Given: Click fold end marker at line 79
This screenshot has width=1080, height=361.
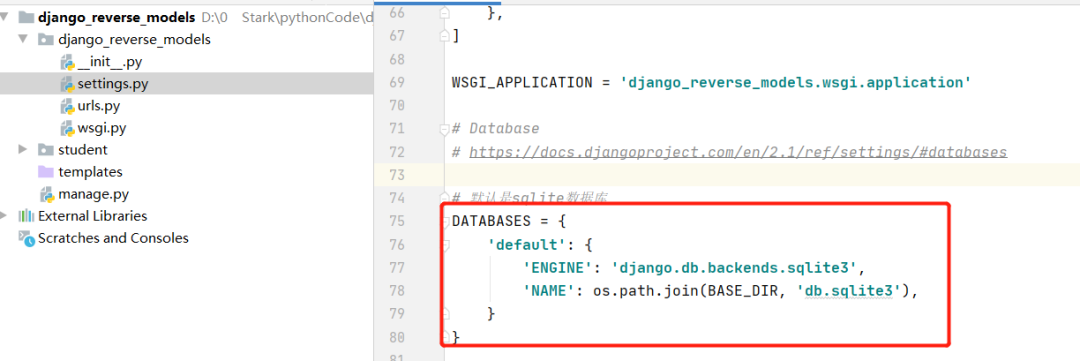Looking at the screenshot, I should [445, 313].
